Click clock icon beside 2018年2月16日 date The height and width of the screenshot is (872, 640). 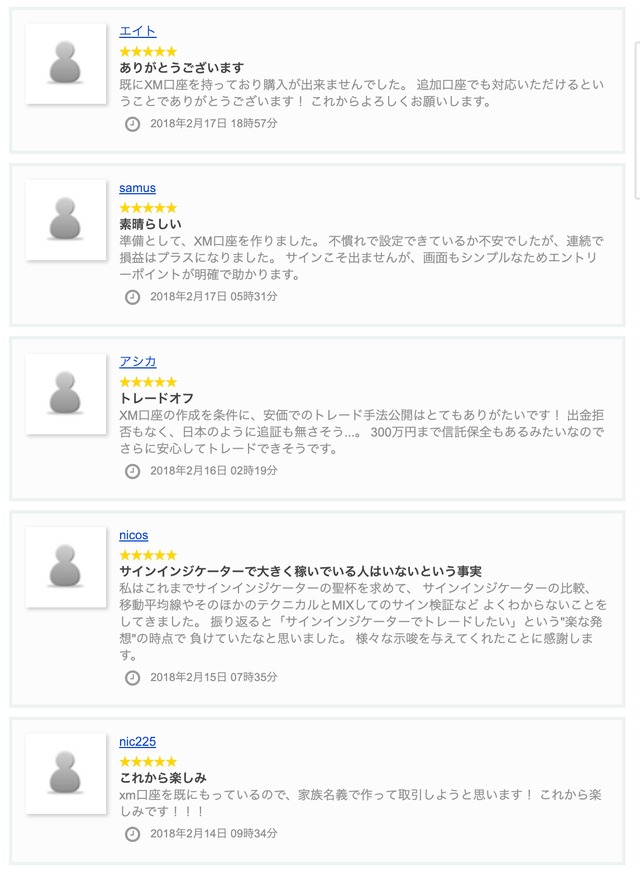(132, 471)
